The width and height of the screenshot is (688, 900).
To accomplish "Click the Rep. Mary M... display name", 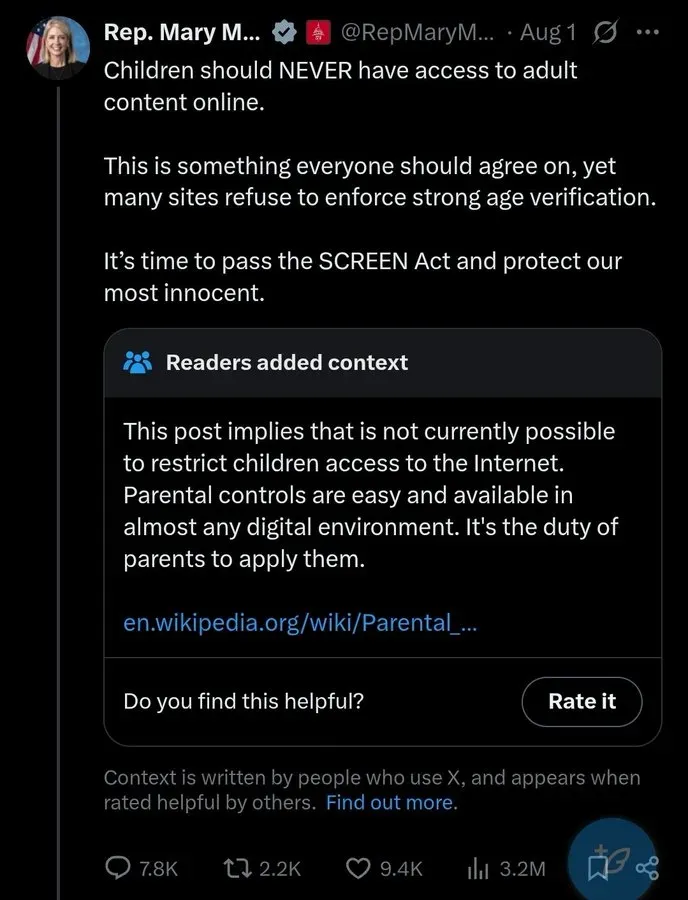I will (x=182, y=33).
